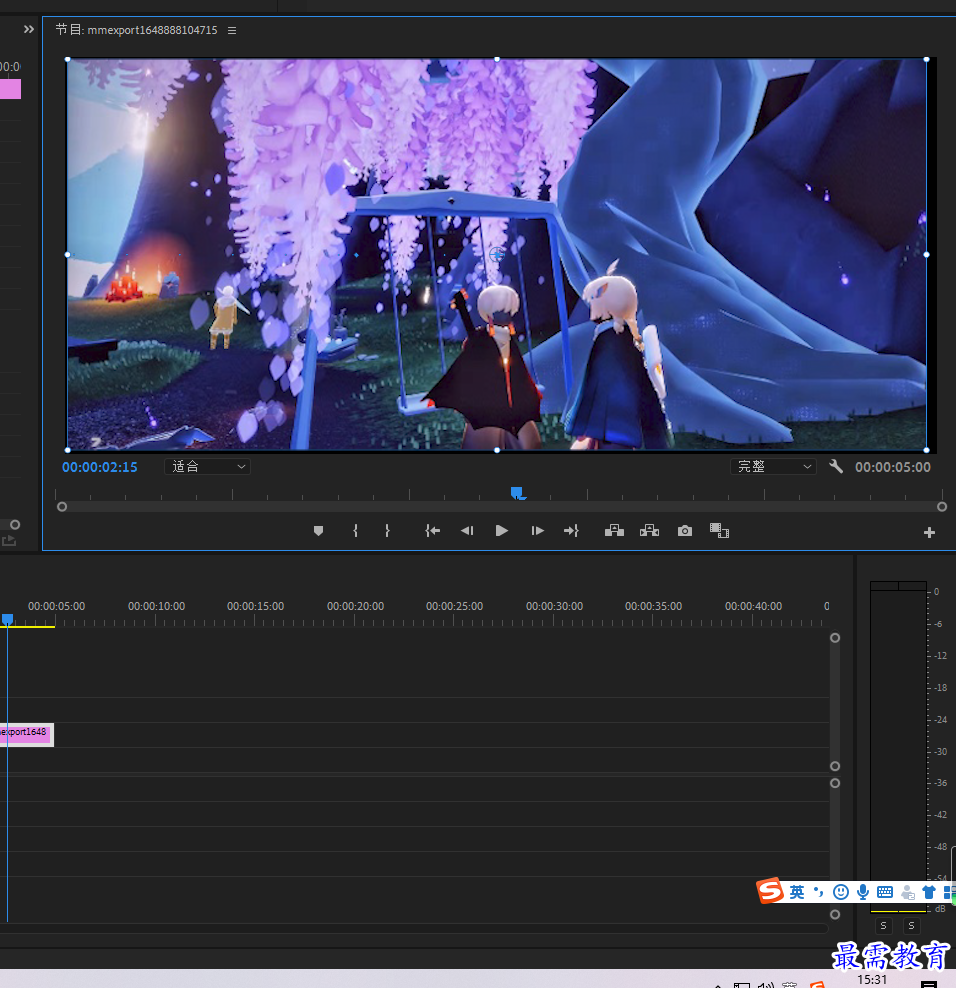The width and height of the screenshot is (956, 988).
Task: Click system clock 15:31 in taskbar
Action: tap(872, 980)
